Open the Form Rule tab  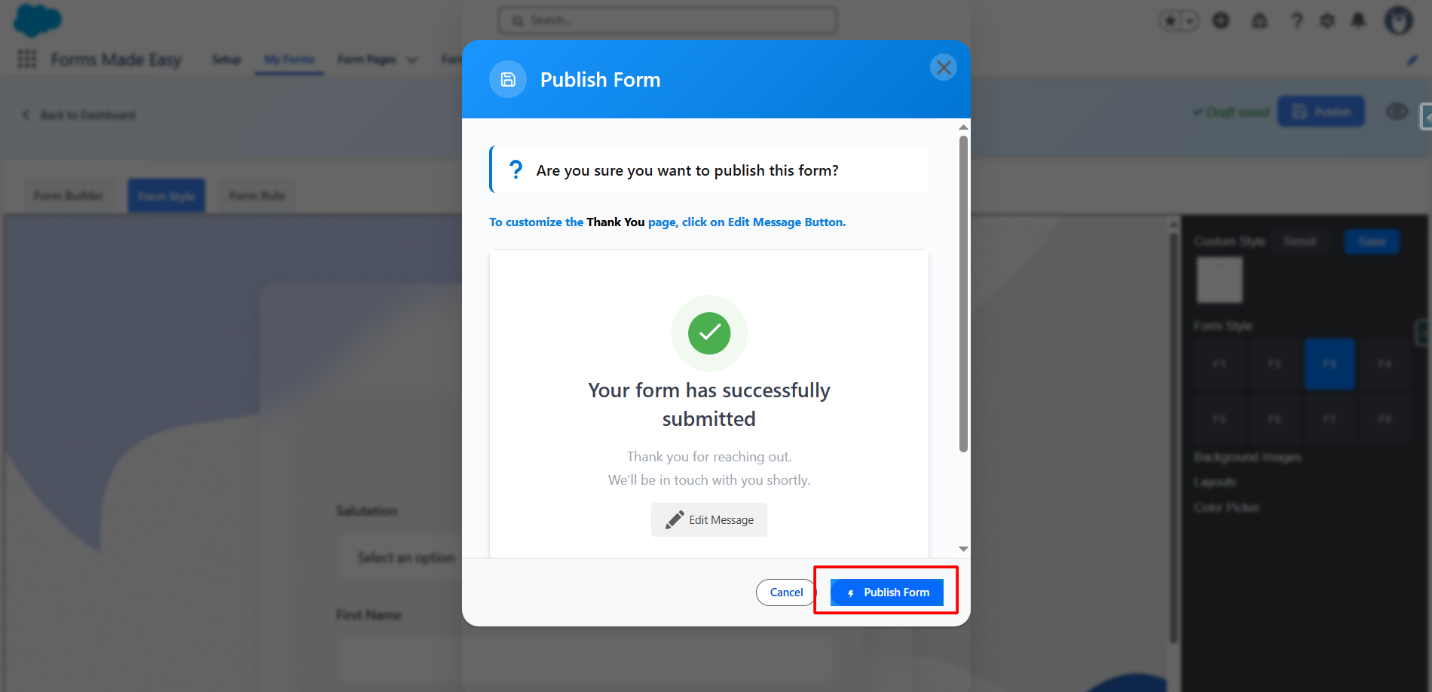(x=257, y=196)
